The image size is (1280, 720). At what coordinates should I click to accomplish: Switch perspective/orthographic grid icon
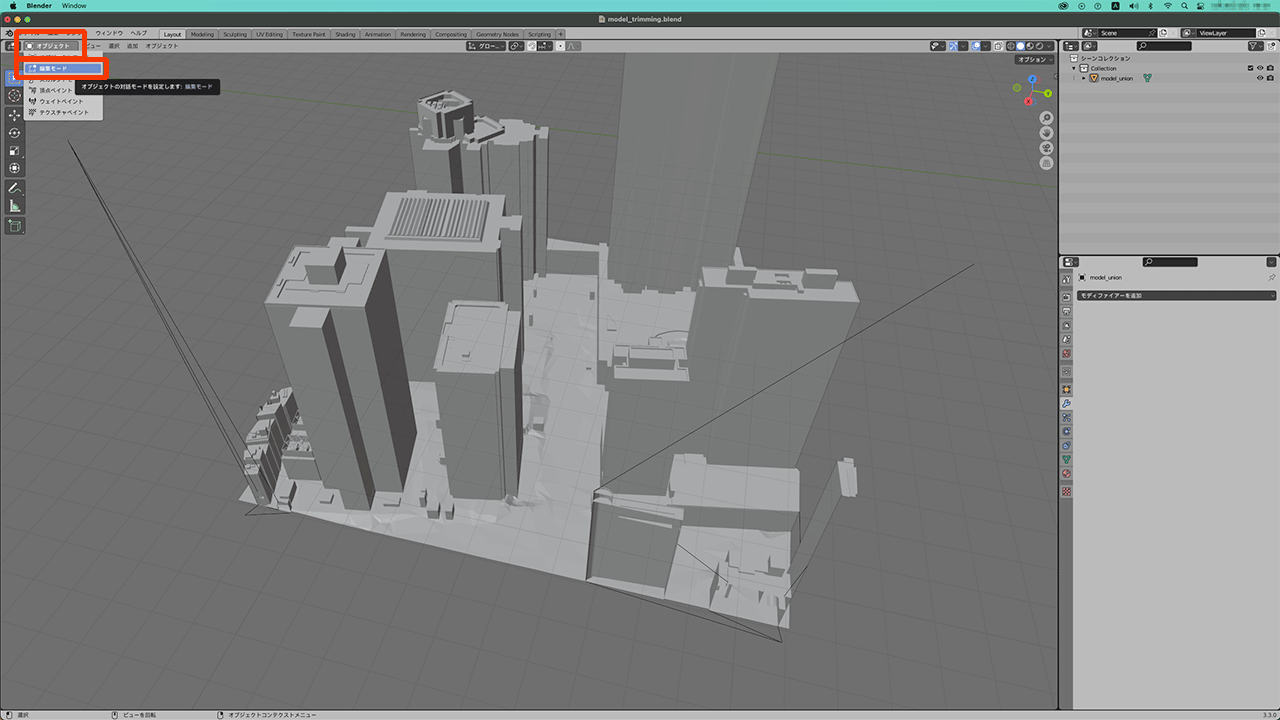pos(1046,163)
